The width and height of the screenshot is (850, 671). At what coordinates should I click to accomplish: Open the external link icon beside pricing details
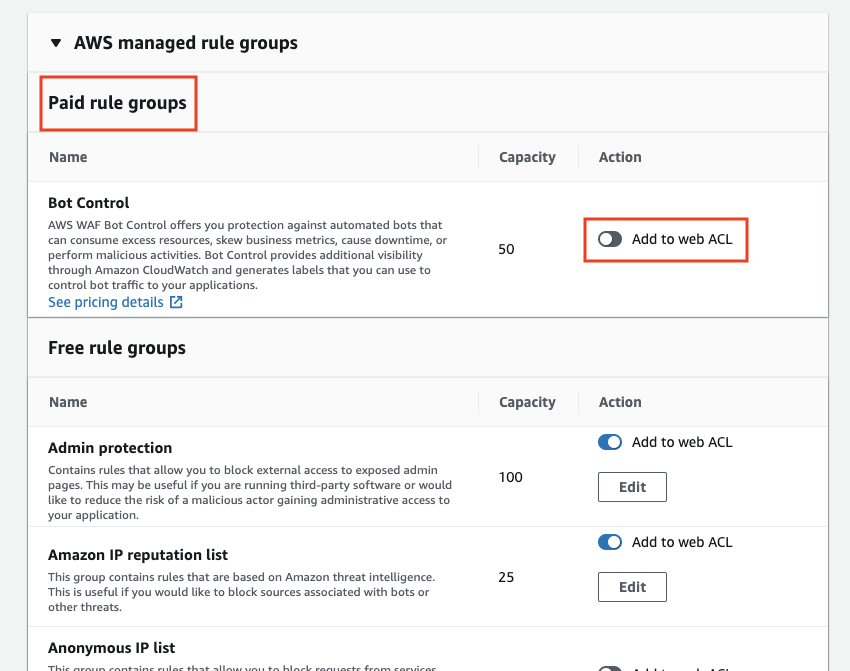coord(176,302)
